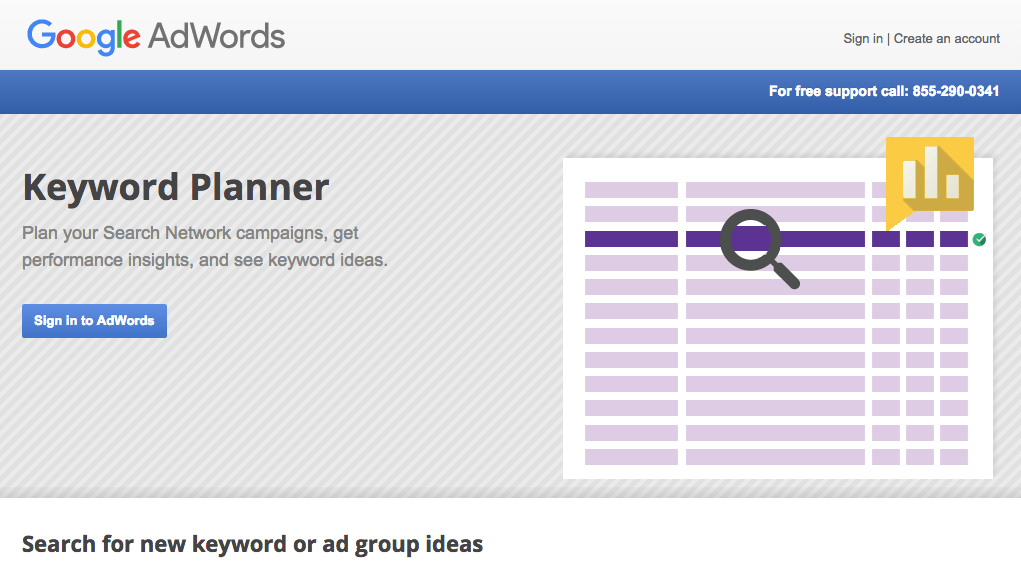The width and height of the screenshot is (1021, 568).
Task: Click the support phone number 855-290-0341
Action: coord(955,91)
